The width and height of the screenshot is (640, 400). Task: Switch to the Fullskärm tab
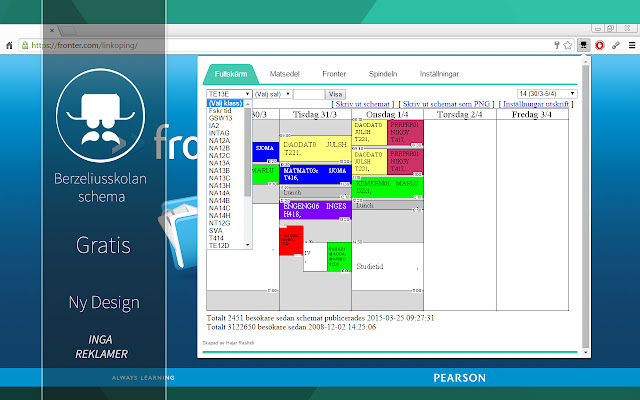click(x=231, y=74)
